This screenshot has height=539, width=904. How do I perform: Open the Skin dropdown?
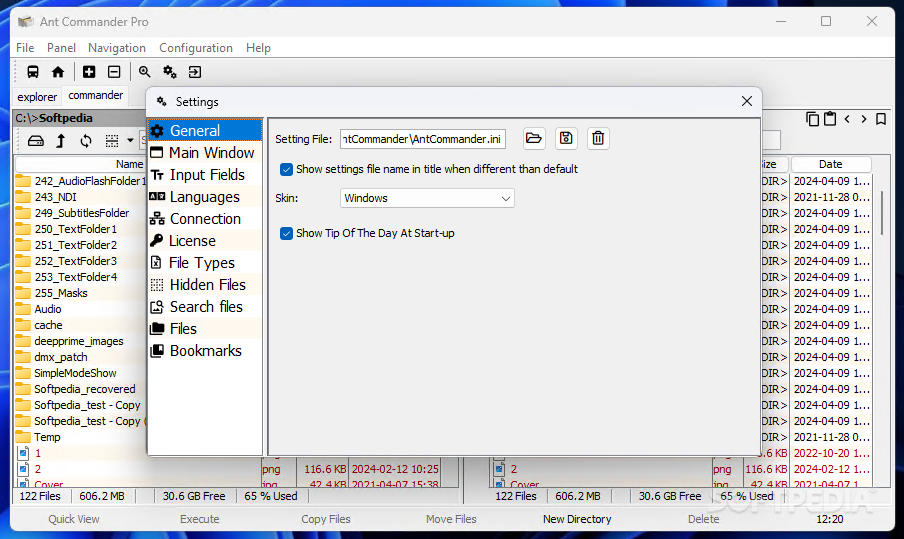click(427, 198)
